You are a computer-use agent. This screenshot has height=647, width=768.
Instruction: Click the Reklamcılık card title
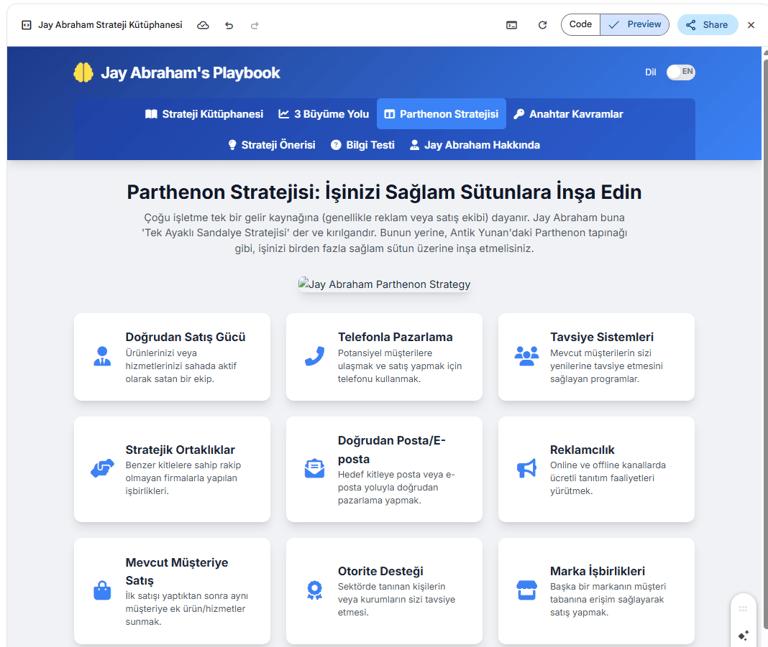point(582,450)
